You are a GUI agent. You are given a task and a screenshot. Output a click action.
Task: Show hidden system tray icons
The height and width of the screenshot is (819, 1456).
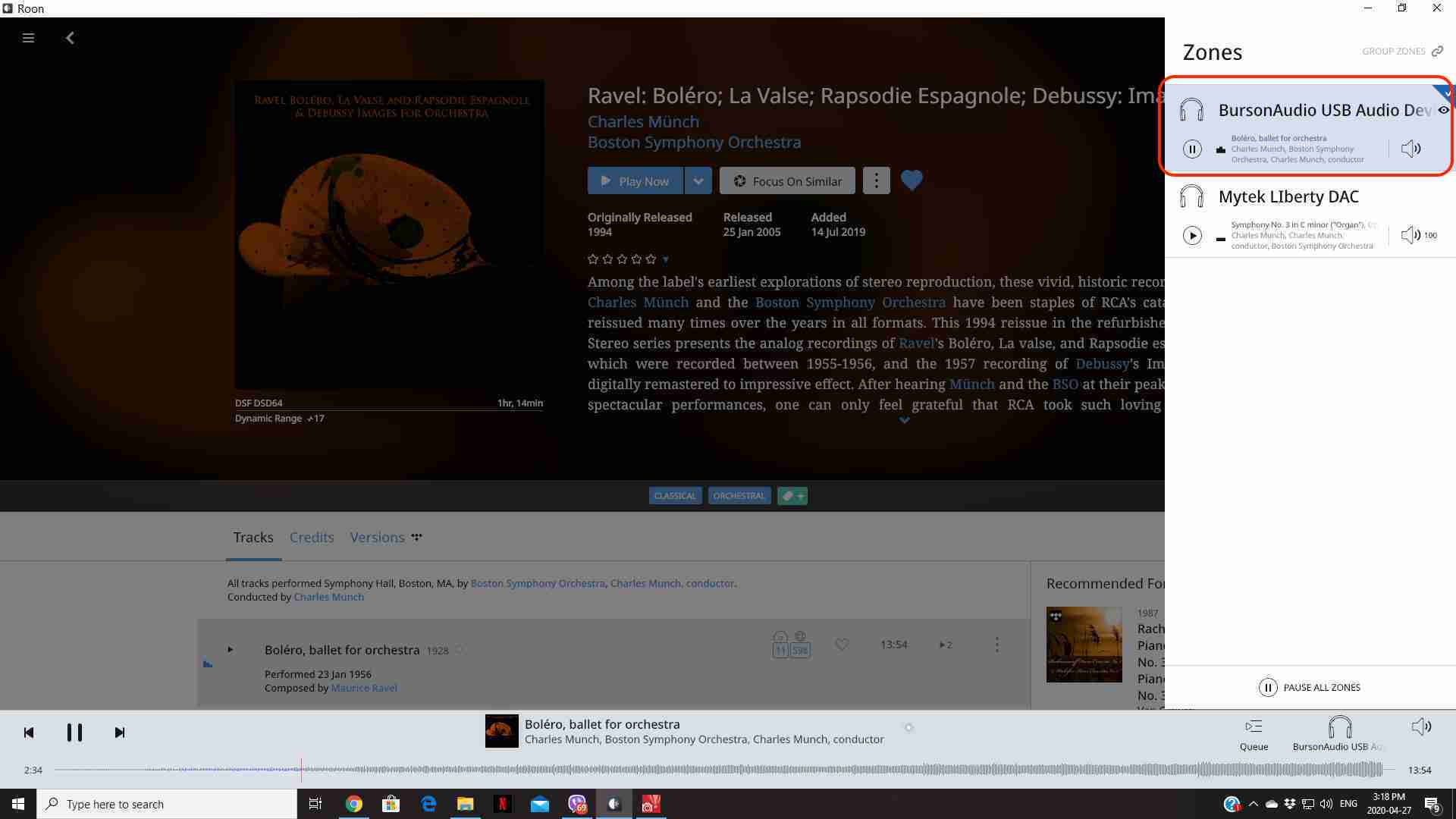point(1253,804)
